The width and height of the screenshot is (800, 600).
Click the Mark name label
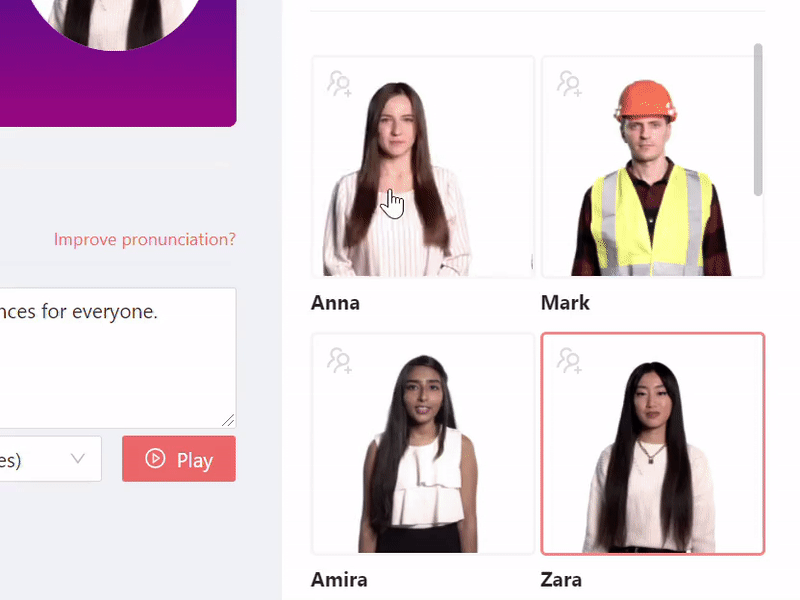click(565, 303)
